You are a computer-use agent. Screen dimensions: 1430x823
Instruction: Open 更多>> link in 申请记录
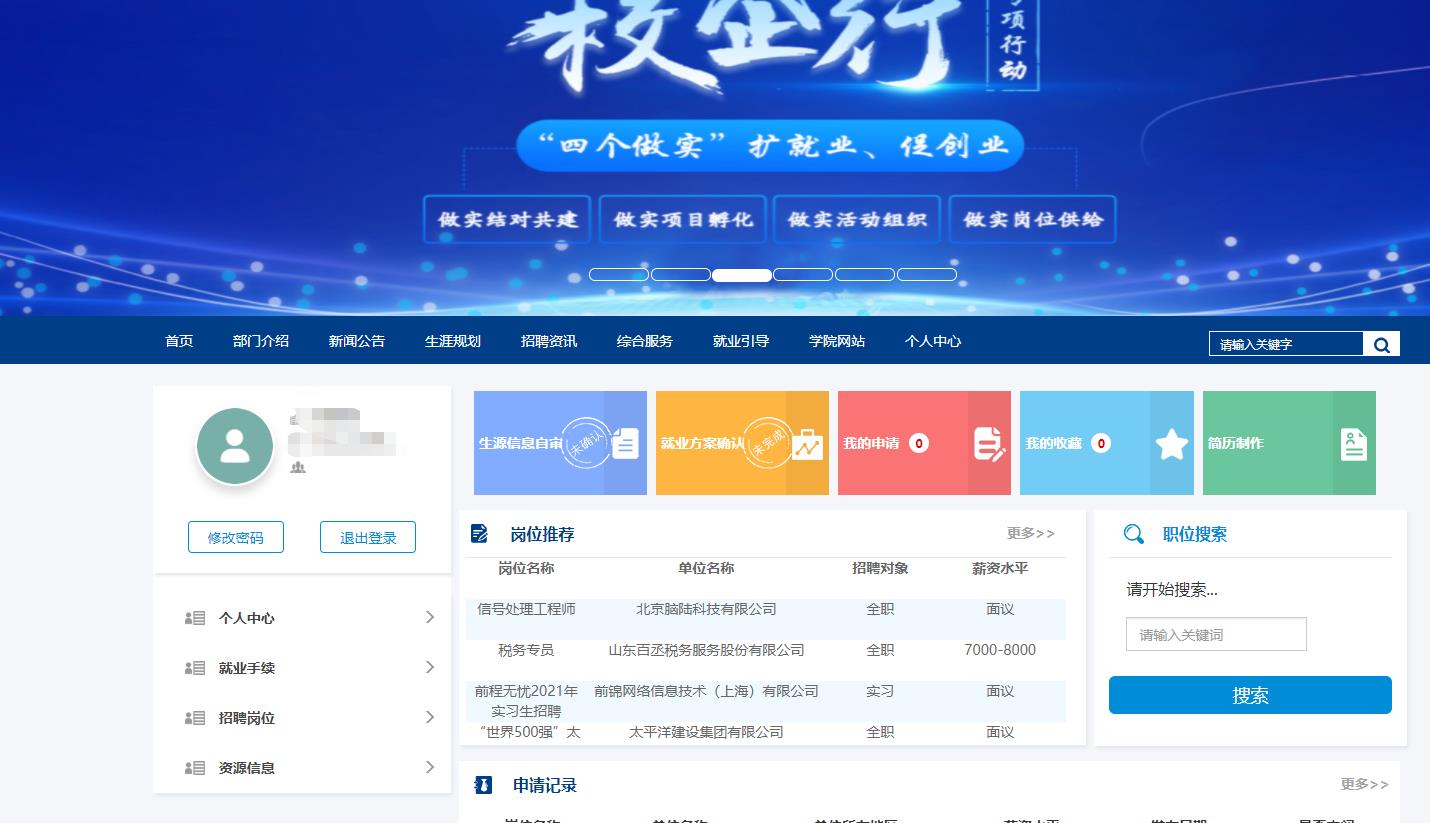(1365, 784)
